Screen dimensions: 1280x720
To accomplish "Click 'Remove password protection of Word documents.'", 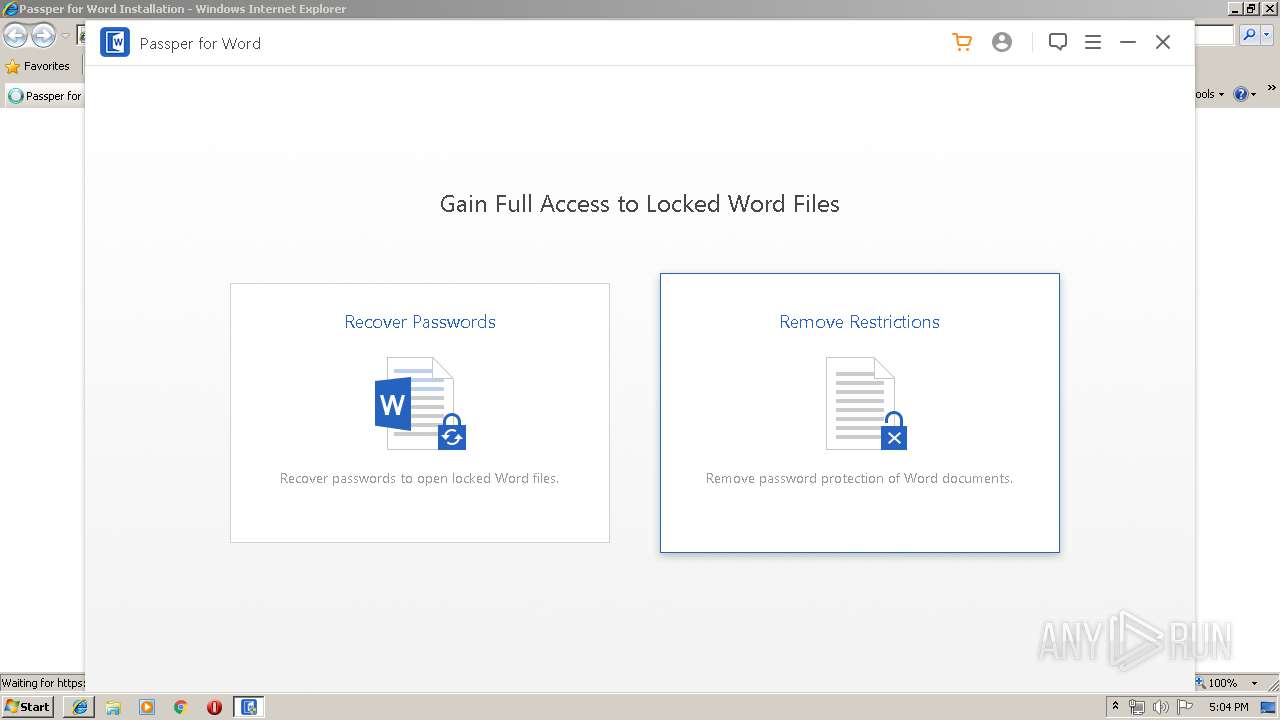I will (x=860, y=478).
